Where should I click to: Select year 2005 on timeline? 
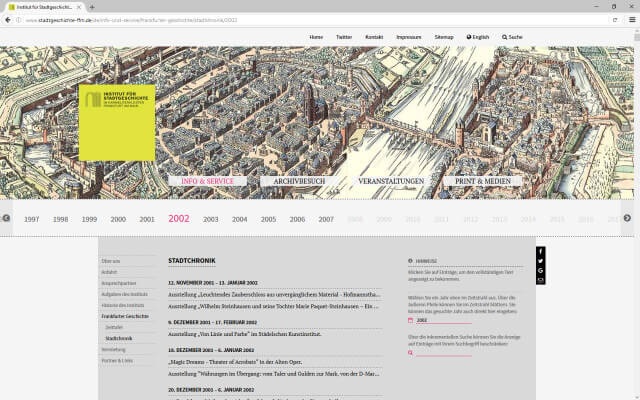pos(268,219)
